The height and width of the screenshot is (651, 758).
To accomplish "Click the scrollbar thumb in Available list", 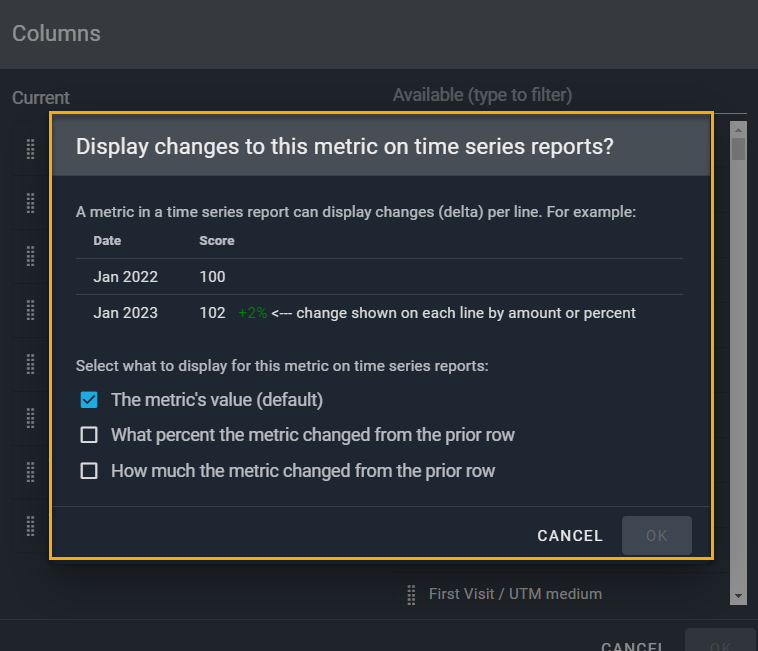I will [739, 150].
